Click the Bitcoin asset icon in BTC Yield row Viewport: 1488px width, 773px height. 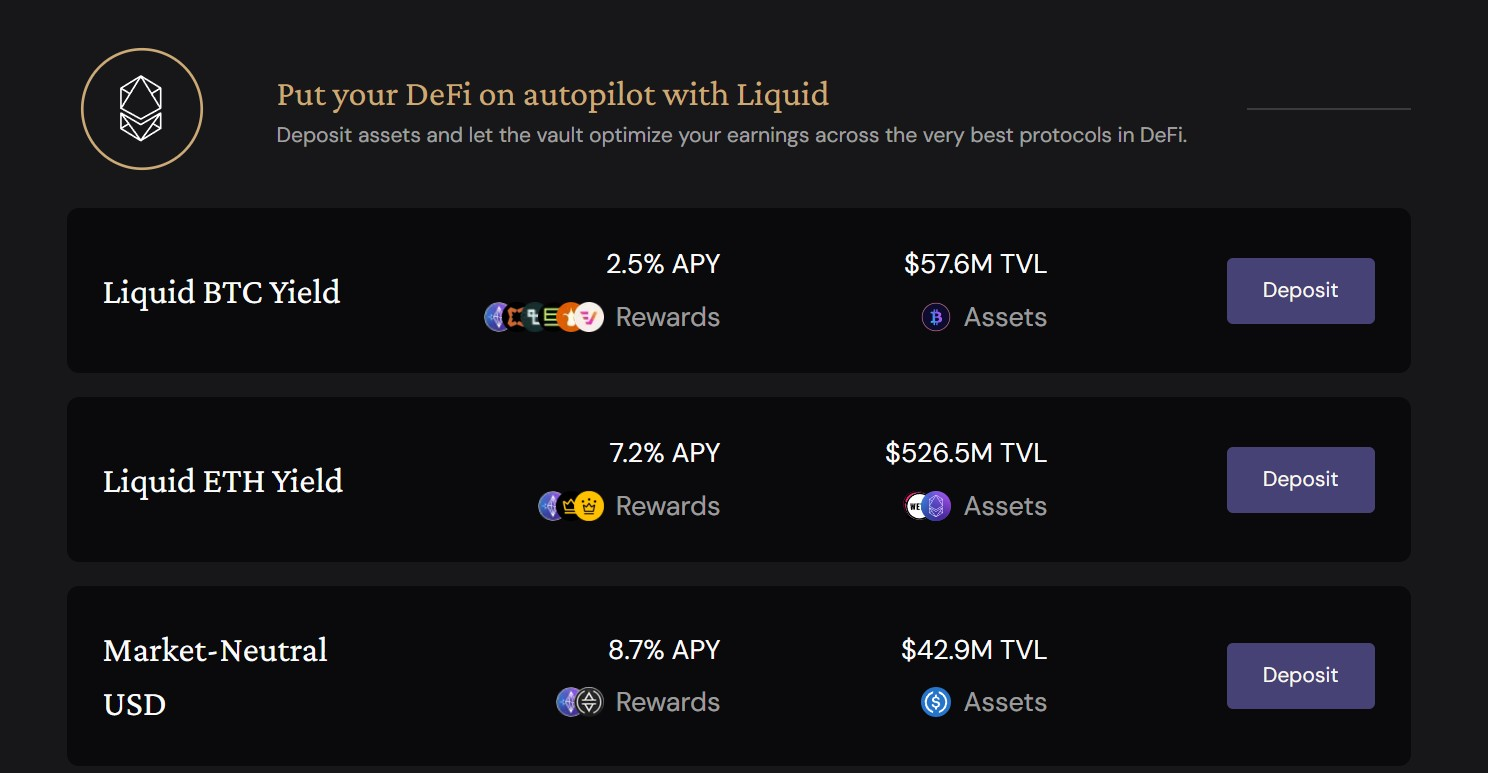[x=936, y=317]
